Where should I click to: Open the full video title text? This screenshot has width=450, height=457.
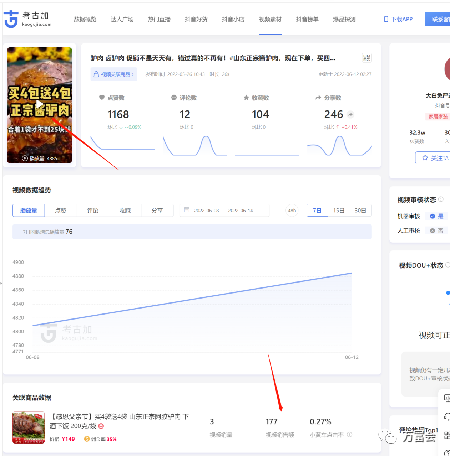pos(213,58)
